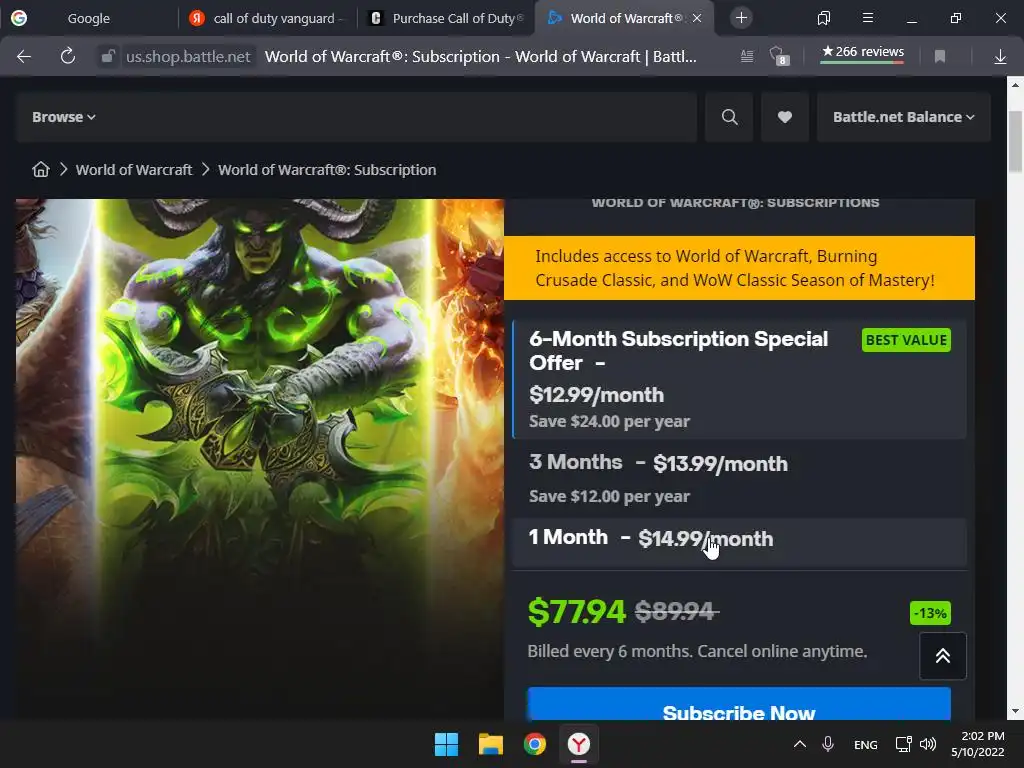
Task: Go to shop home via house icon
Action: pos(40,170)
